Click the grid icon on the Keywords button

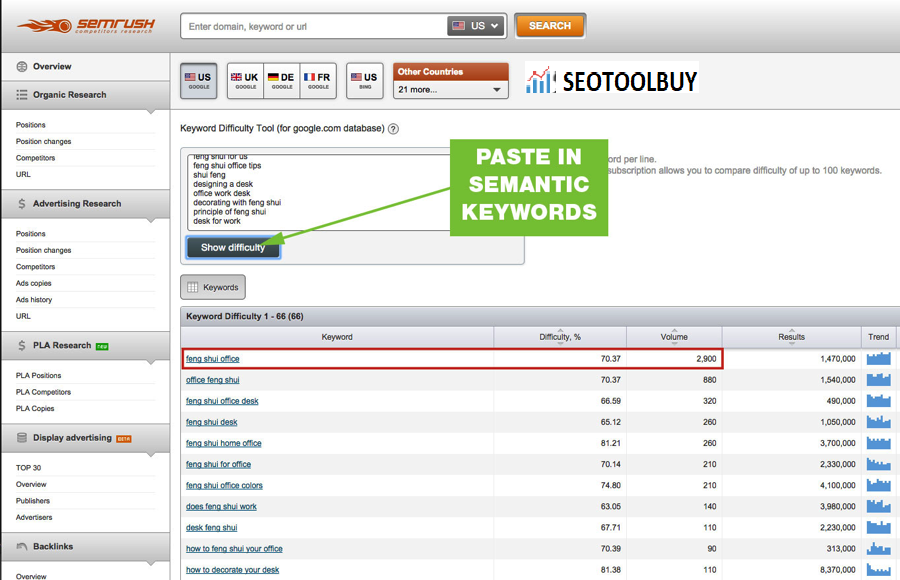[193, 287]
